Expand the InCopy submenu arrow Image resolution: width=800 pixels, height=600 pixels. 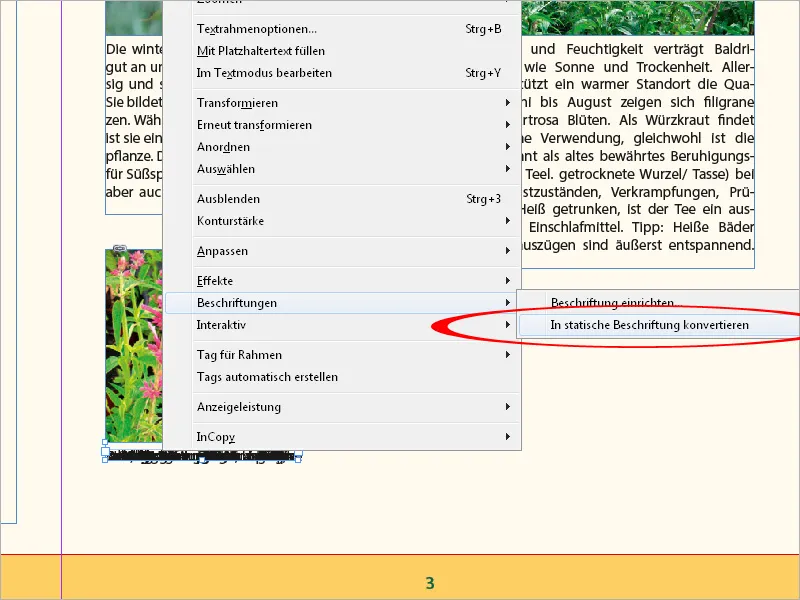tap(508, 437)
